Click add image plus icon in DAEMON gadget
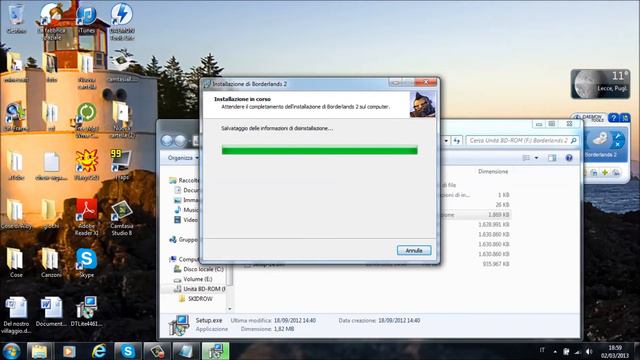 [x=605, y=173]
